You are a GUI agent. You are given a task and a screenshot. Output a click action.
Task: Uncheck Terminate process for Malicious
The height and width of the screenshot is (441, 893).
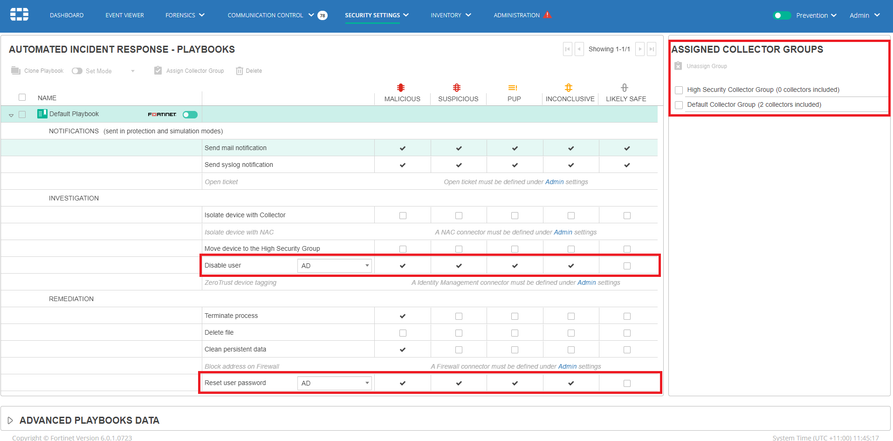(403, 316)
